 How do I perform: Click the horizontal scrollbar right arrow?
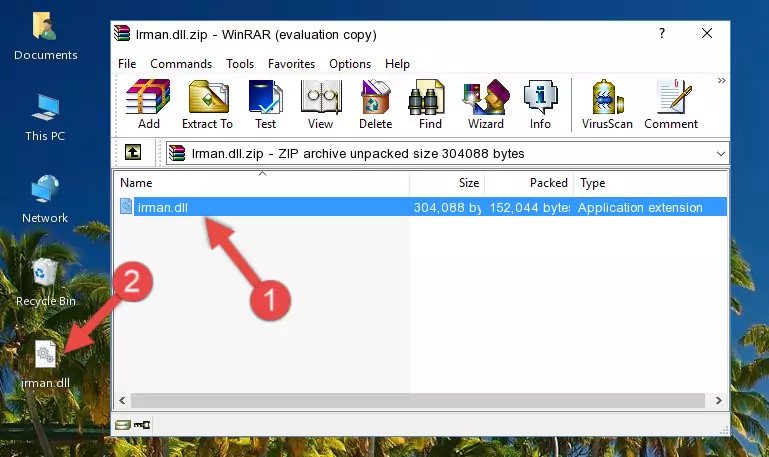click(718, 401)
